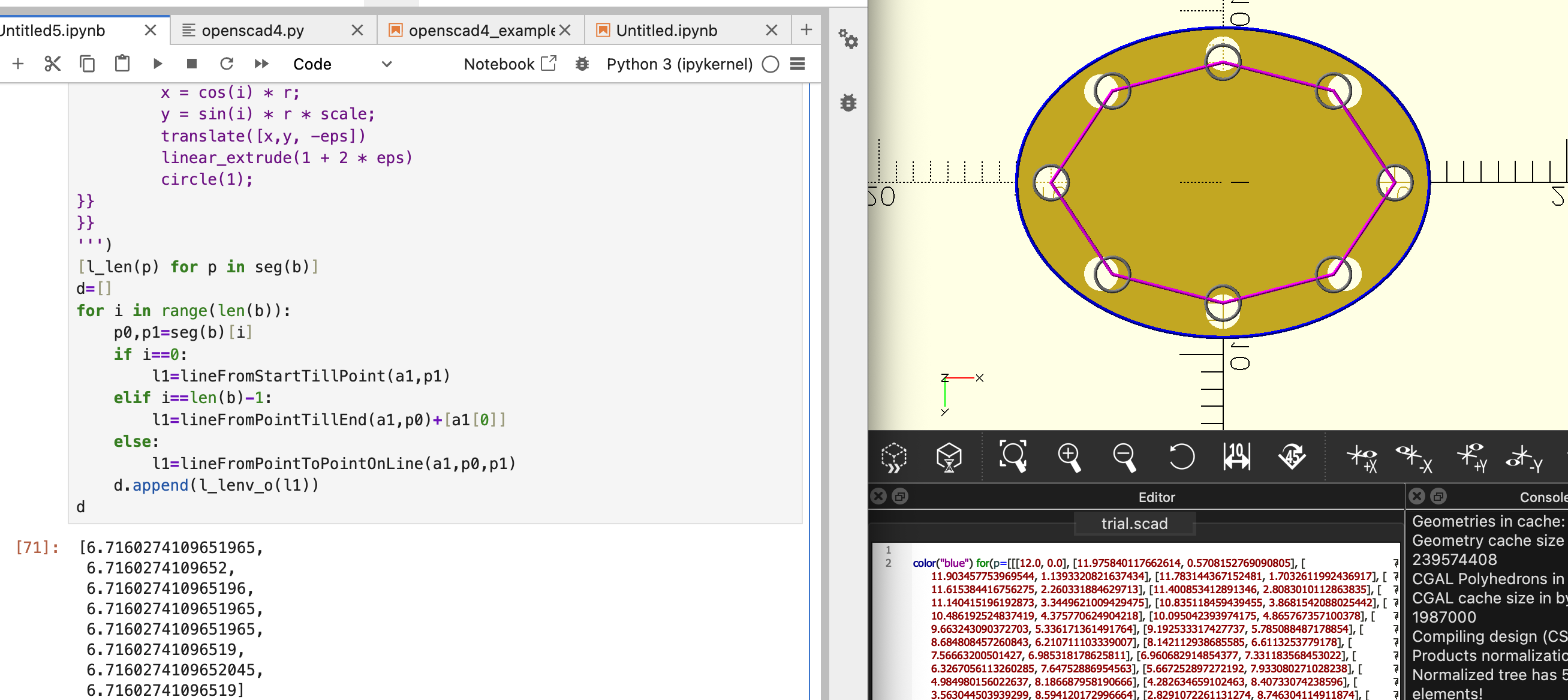Click the XYZ axes indicator in viewport
This screenshot has height=700, width=1568.
(x=961, y=394)
